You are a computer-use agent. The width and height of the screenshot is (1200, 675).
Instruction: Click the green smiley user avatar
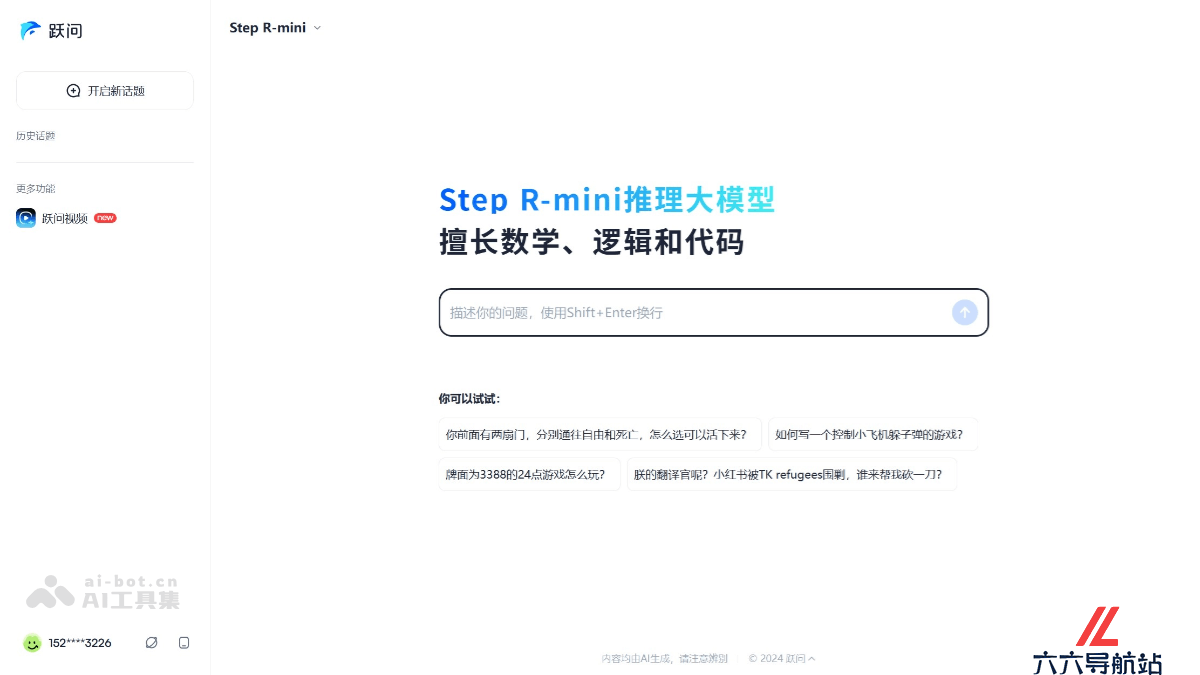[32, 643]
